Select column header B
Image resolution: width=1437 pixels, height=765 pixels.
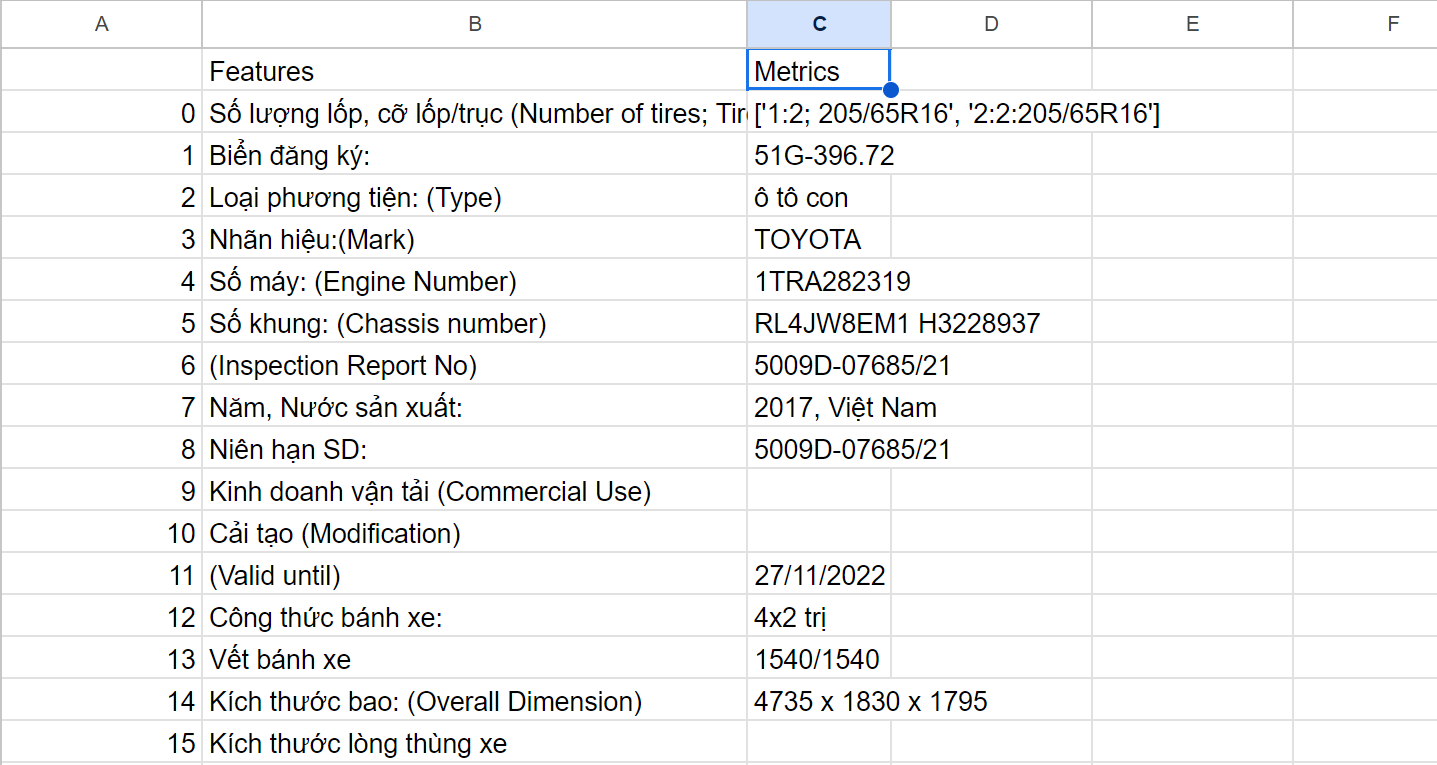[473, 24]
